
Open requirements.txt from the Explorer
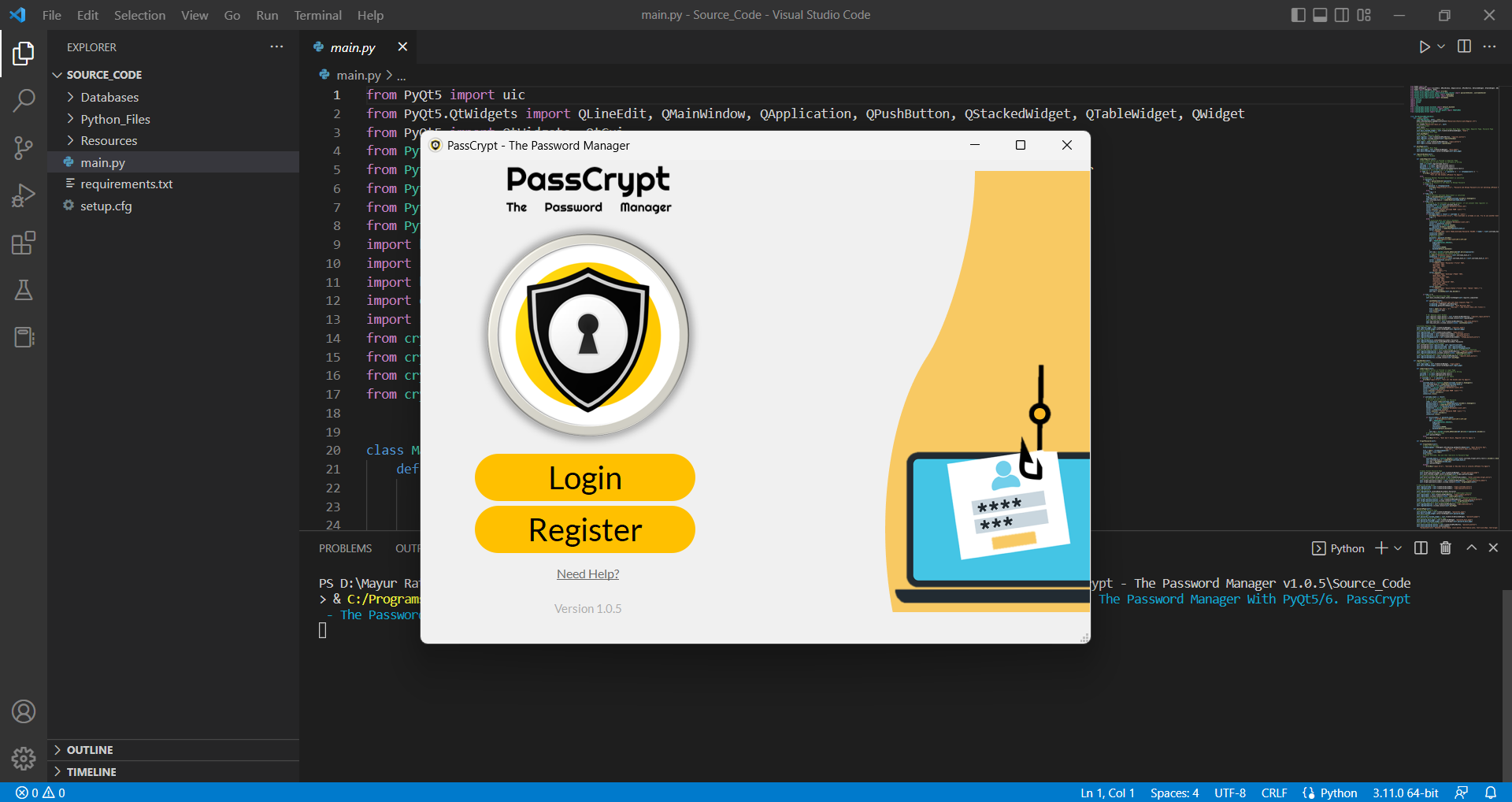tap(127, 184)
